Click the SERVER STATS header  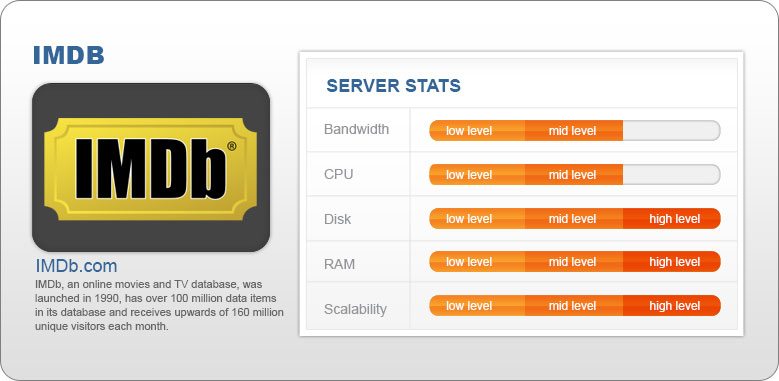click(x=393, y=85)
